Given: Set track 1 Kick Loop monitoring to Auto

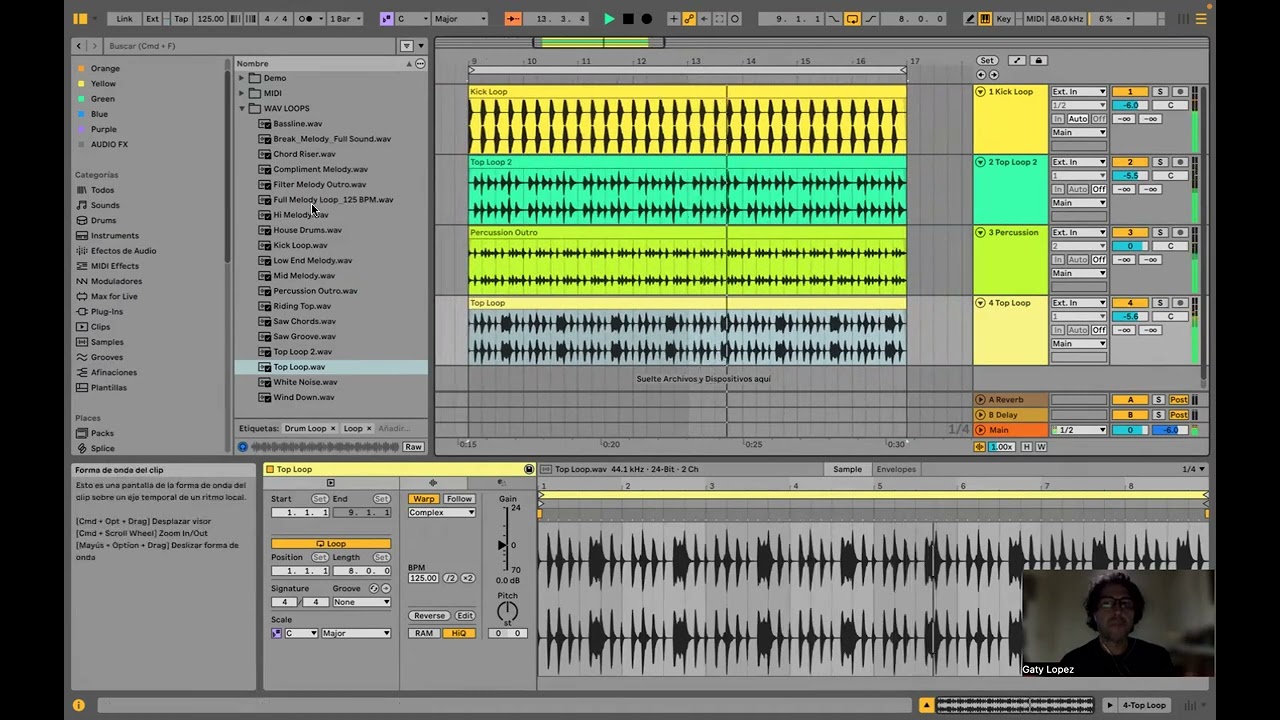Looking at the screenshot, I should coord(1078,119).
